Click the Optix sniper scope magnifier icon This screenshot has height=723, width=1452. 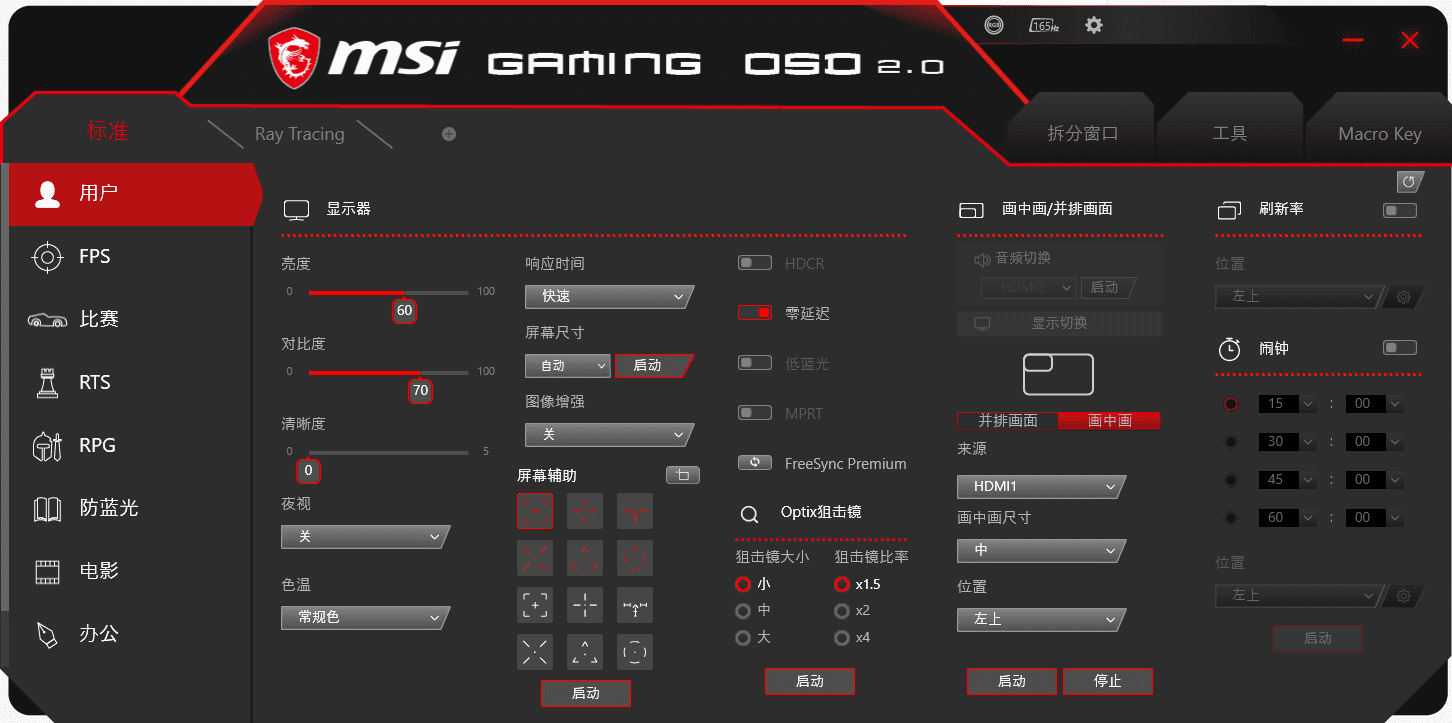click(x=749, y=515)
